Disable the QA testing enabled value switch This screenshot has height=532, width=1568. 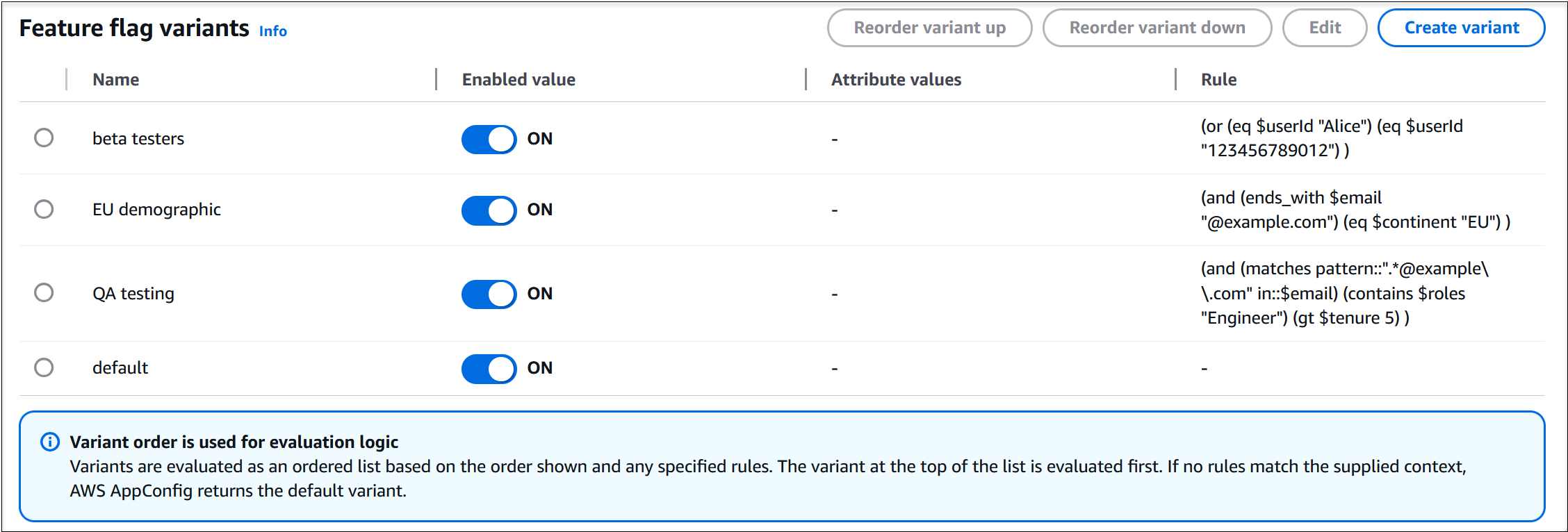pos(489,294)
